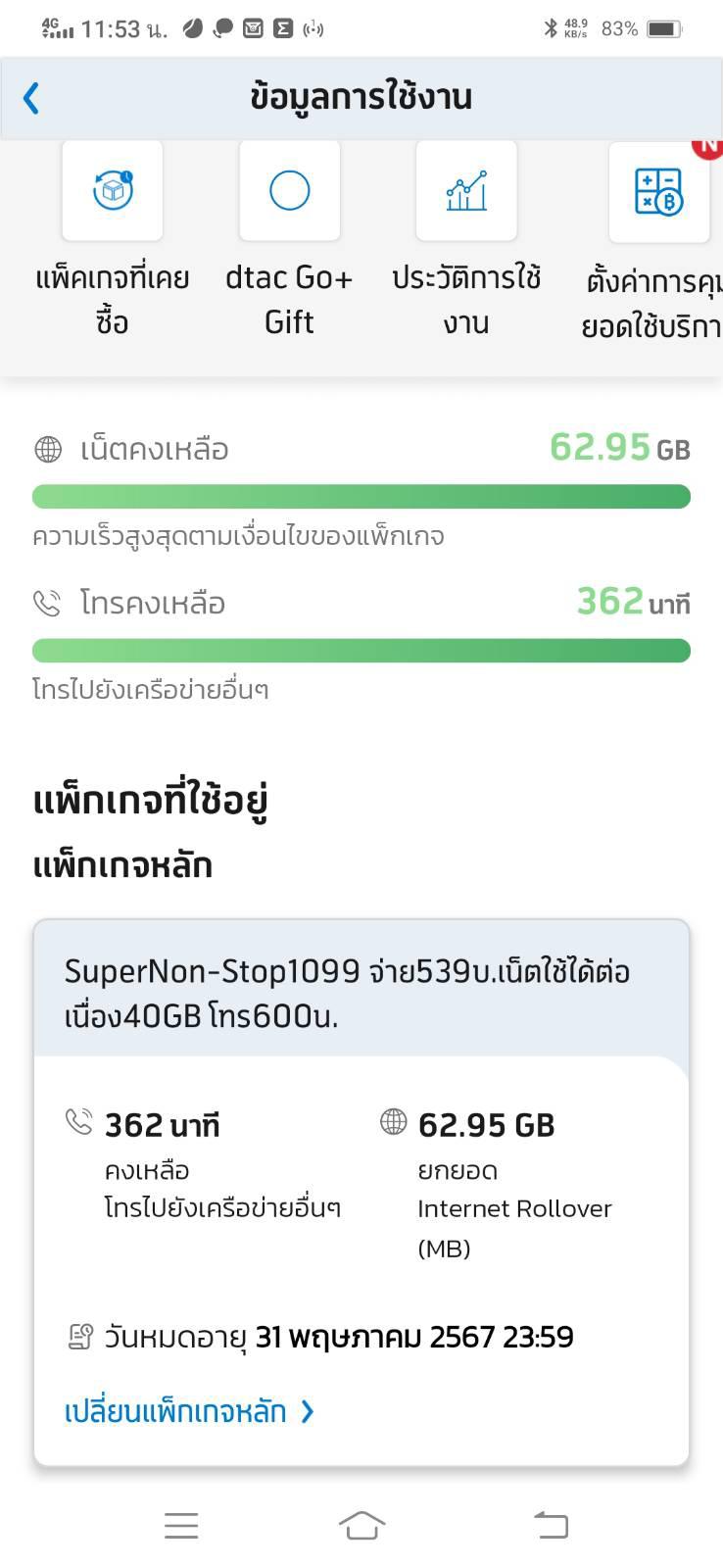Open the แพ็คเกจที่เคยซื้อ package history icon
The image size is (723, 1568).
(113, 190)
